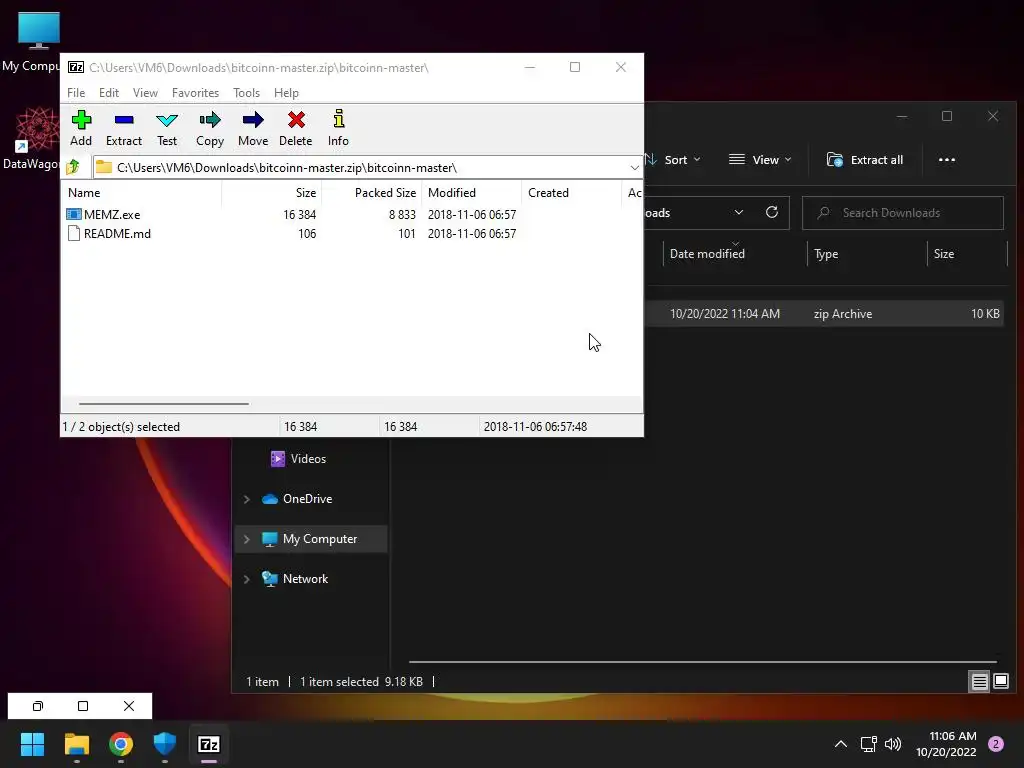Click the taskbar clock showing 11:06 AM
This screenshot has width=1024, height=768.
coord(946,744)
